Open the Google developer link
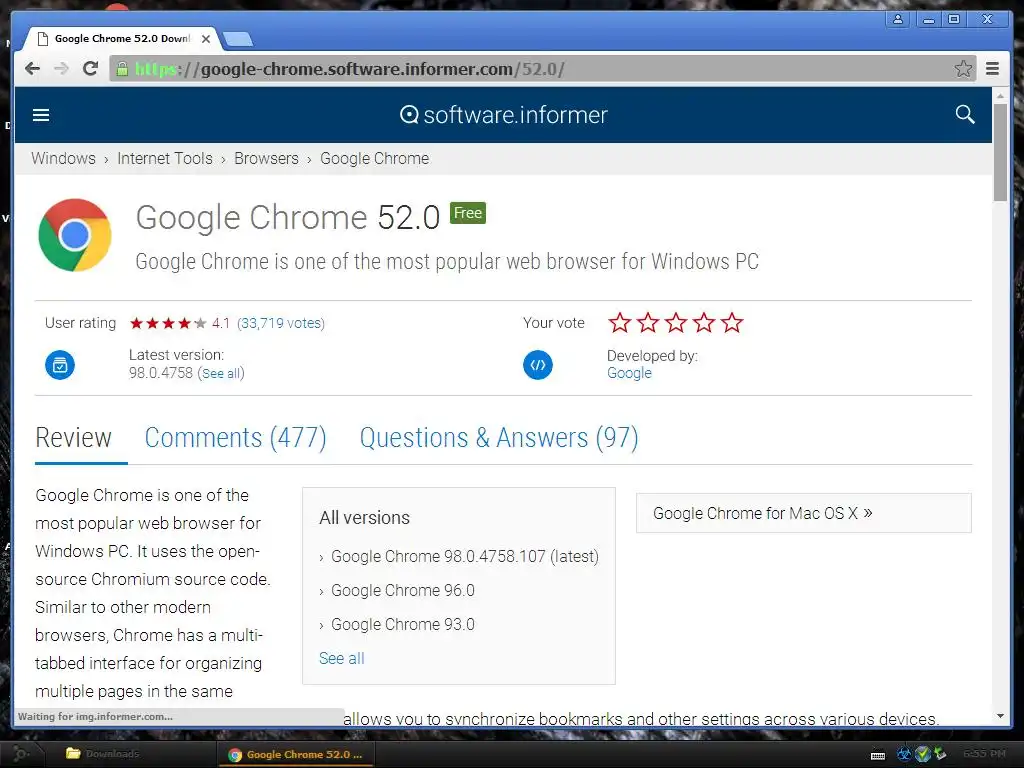1024x768 pixels. coord(630,373)
